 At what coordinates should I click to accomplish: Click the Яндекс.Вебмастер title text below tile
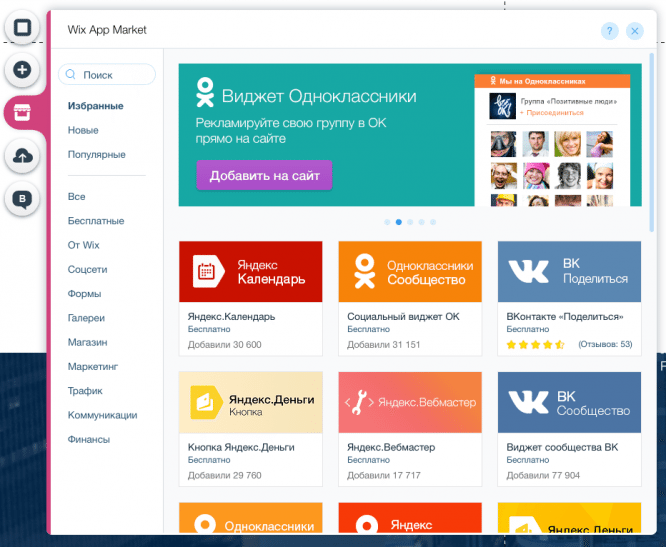[391, 447]
